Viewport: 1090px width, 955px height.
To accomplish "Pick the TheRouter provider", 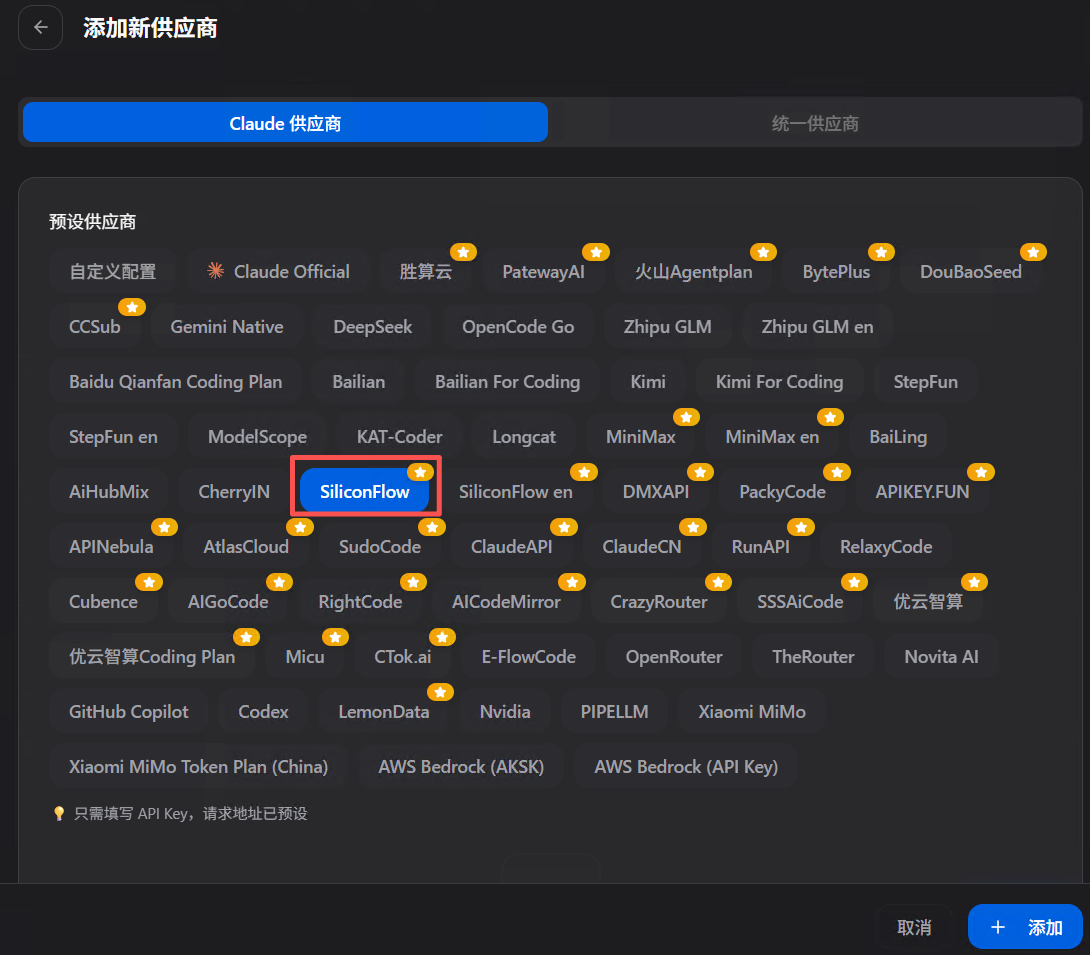I will [x=813, y=655].
